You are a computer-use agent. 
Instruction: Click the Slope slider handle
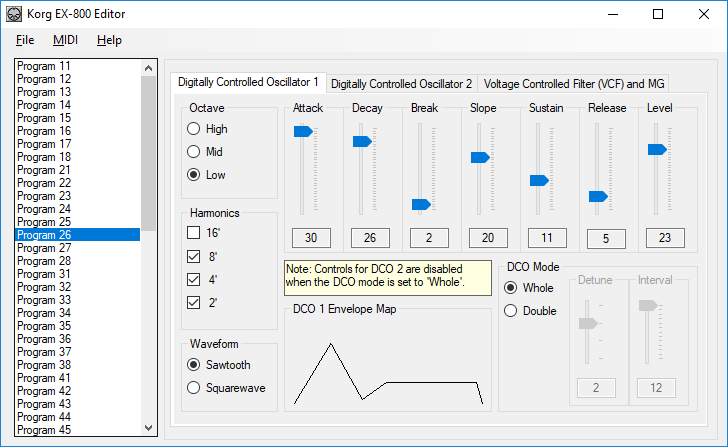tap(480, 157)
